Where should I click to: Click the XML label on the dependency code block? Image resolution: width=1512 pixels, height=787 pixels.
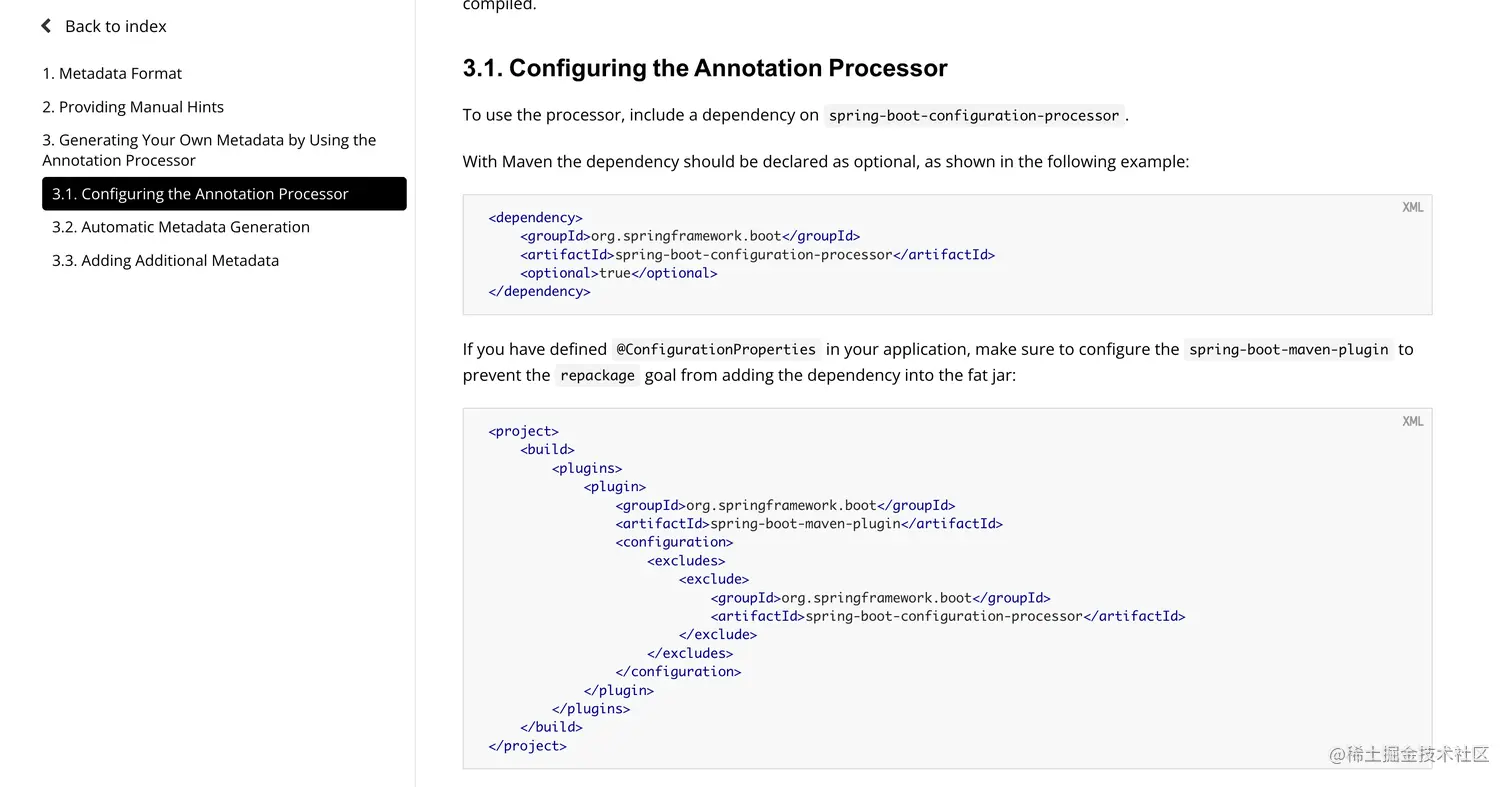click(1412, 207)
